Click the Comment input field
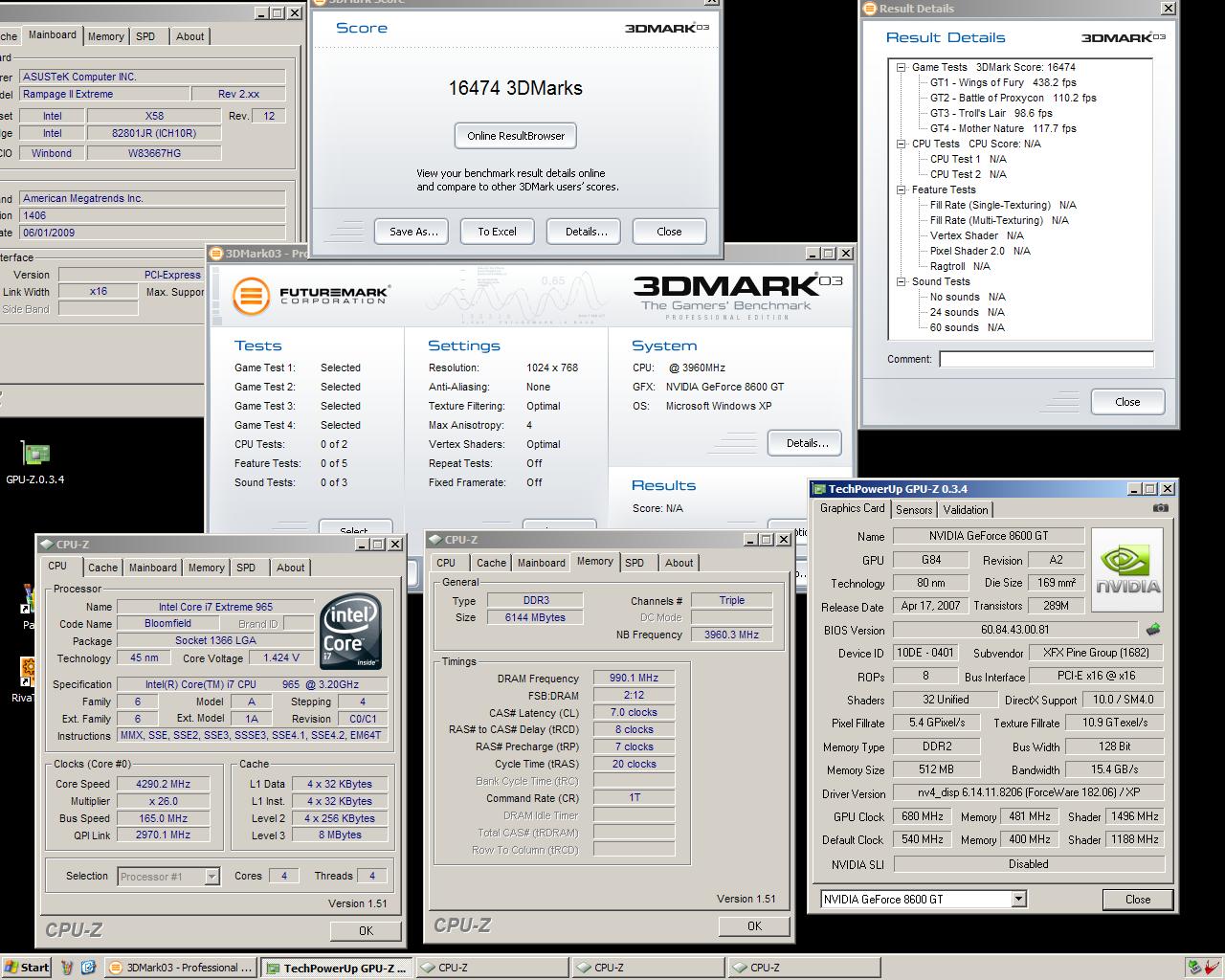 tap(1046, 359)
